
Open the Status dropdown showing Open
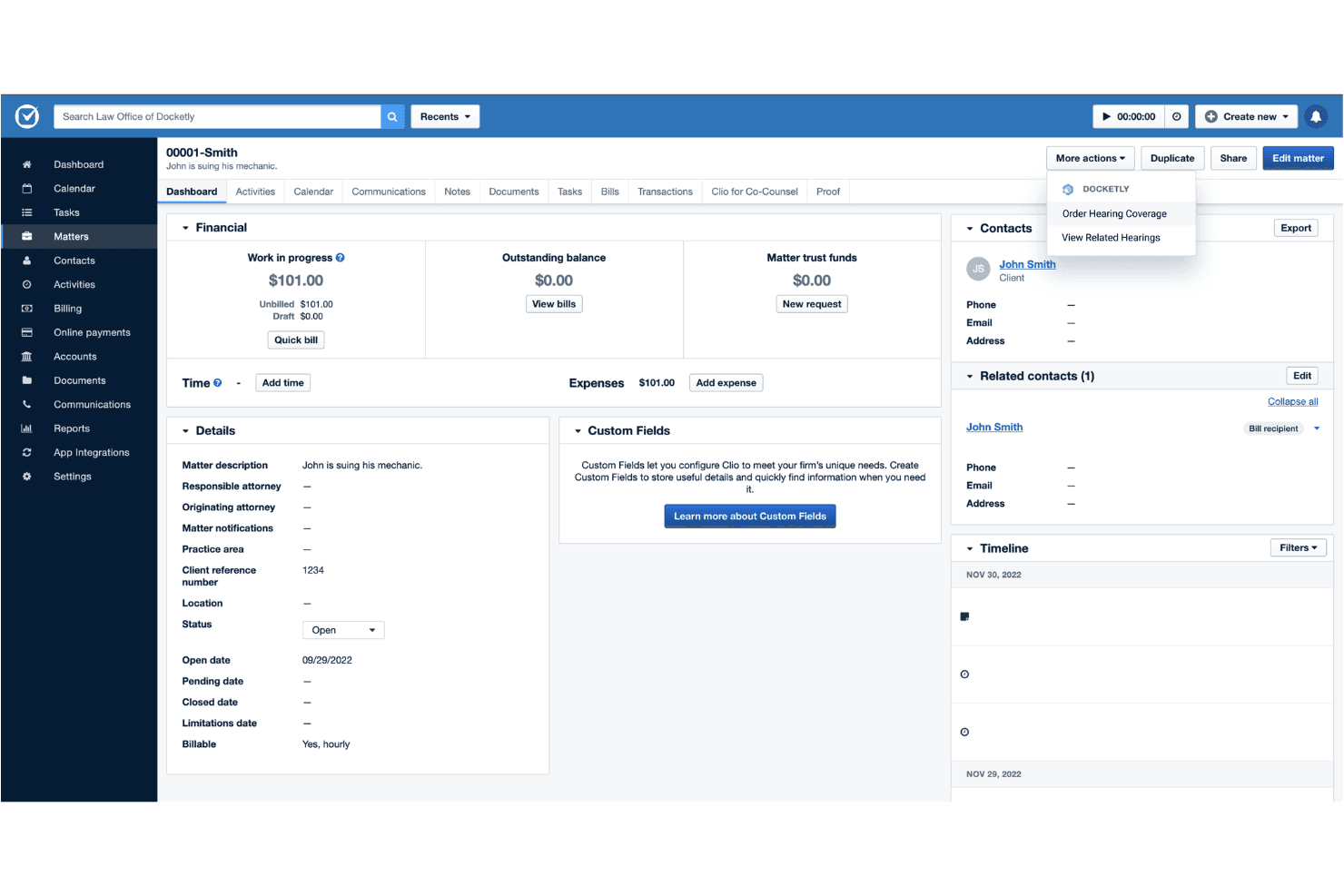pos(343,630)
